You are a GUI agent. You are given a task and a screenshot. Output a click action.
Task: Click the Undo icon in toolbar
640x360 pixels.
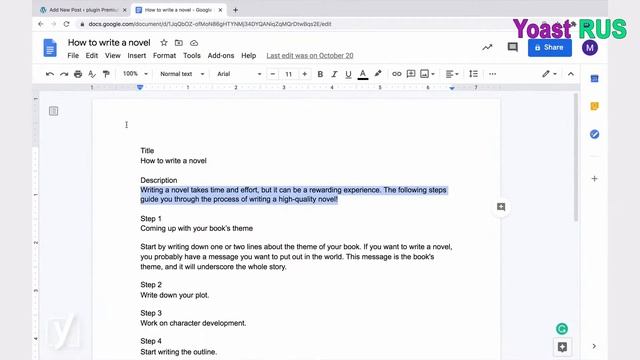(50, 74)
